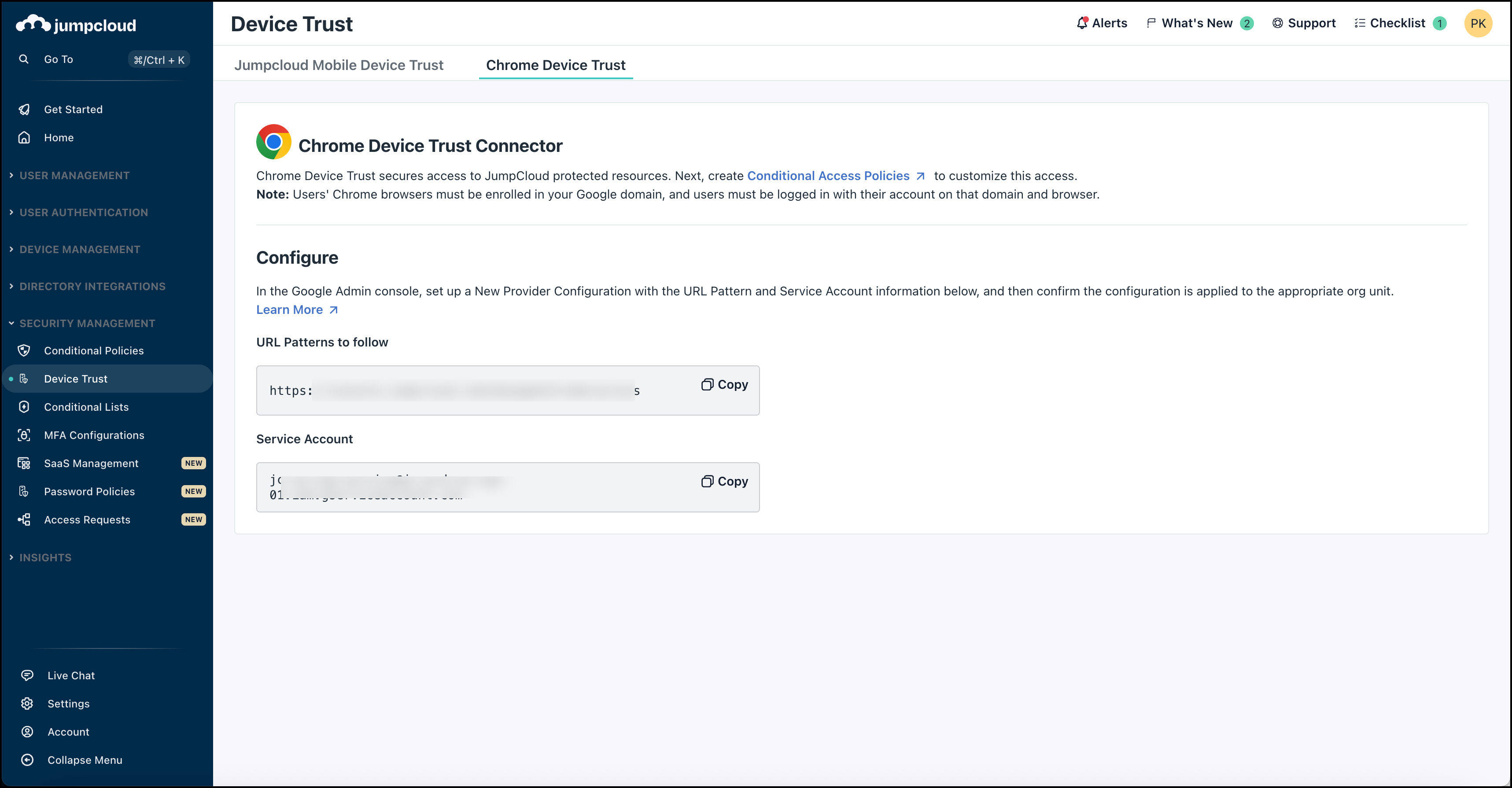Click the NEW badge beside SaaS Management
This screenshot has width=1512, height=788.
point(194,463)
